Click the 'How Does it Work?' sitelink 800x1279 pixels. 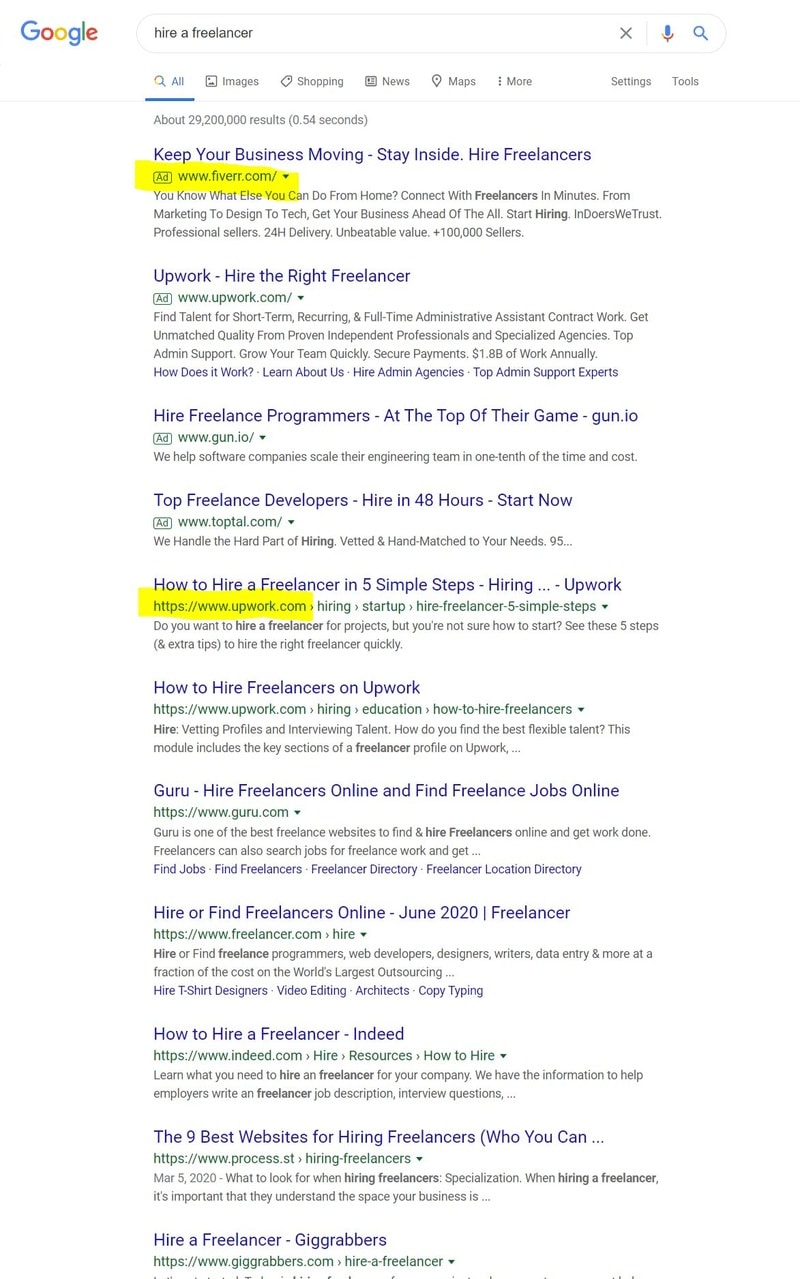tap(203, 372)
